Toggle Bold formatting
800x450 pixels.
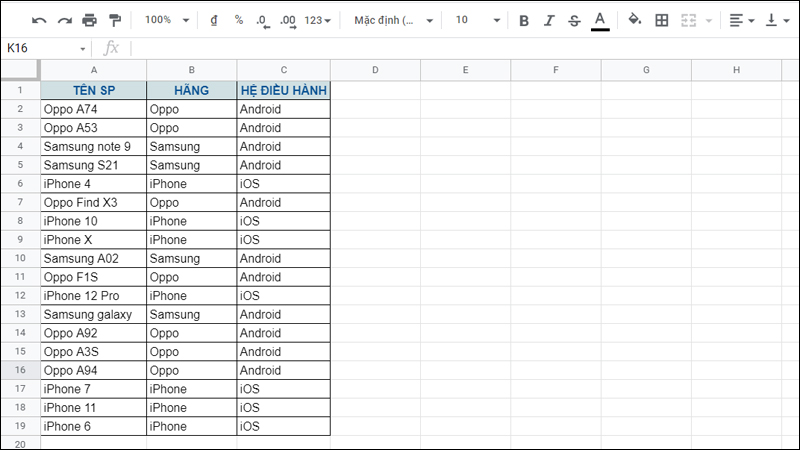pyautogui.click(x=524, y=20)
